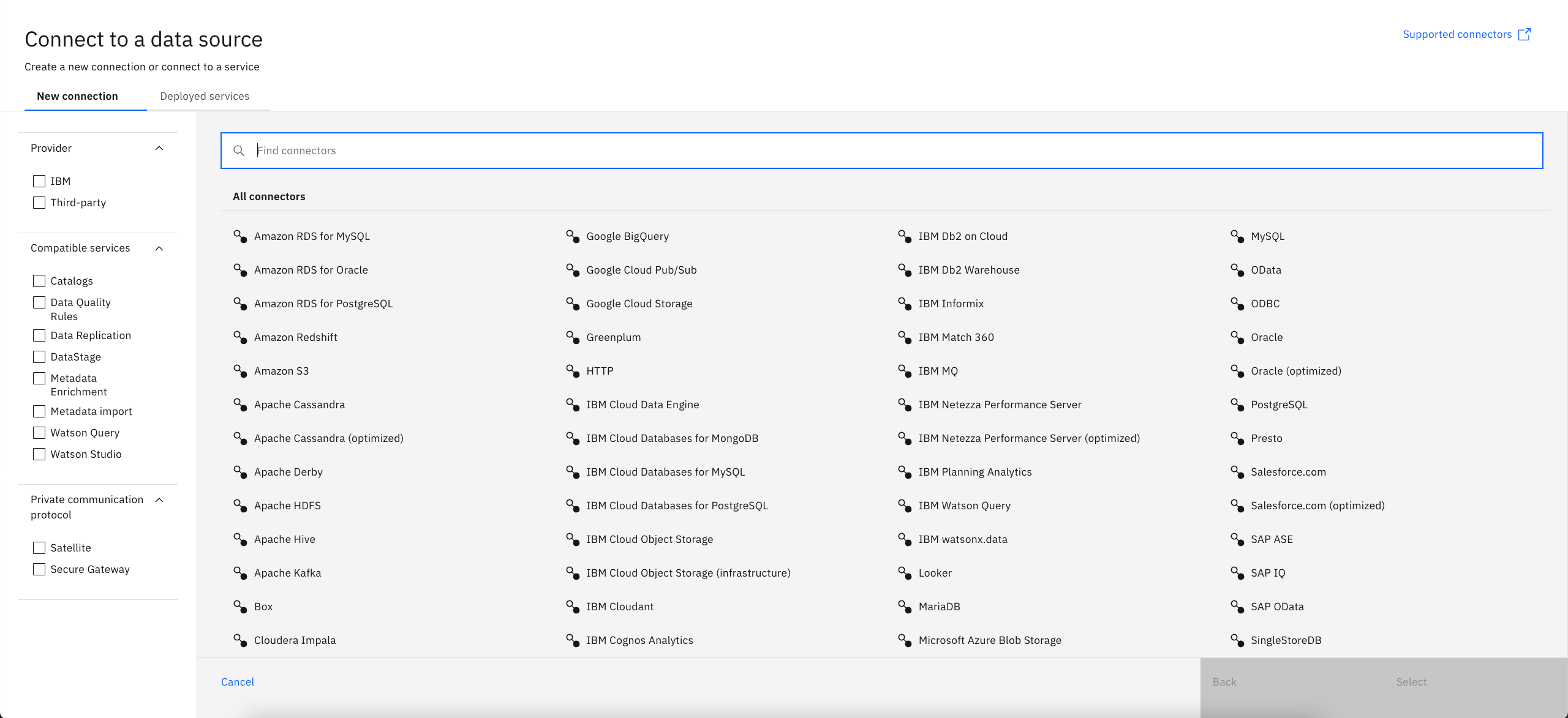Switch to the New connection tab
The width and height of the screenshot is (1568, 718).
pyautogui.click(x=77, y=95)
